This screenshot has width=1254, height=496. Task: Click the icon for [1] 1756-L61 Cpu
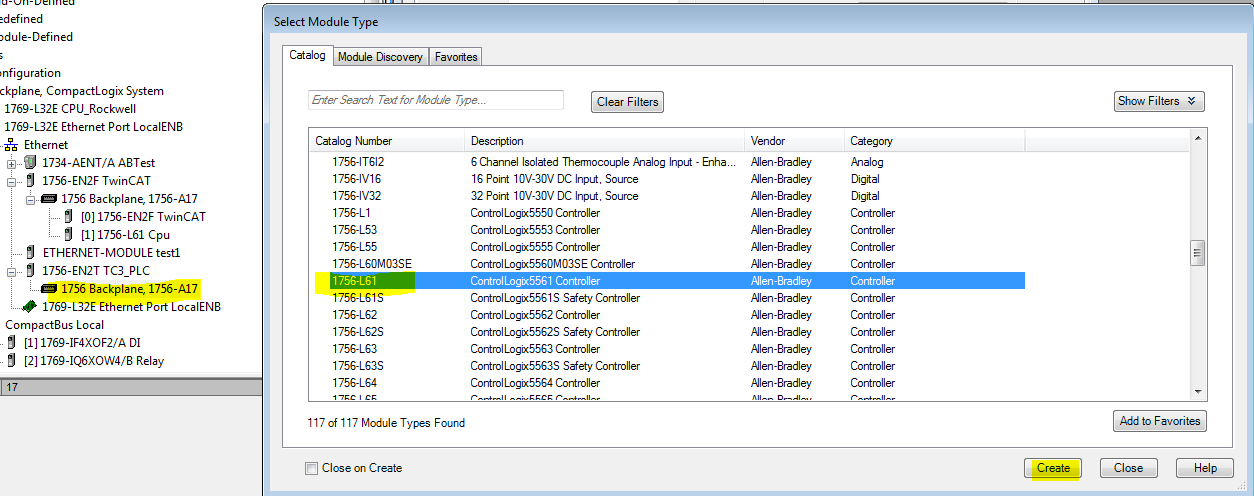pyautogui.click(x=68, y=235)
